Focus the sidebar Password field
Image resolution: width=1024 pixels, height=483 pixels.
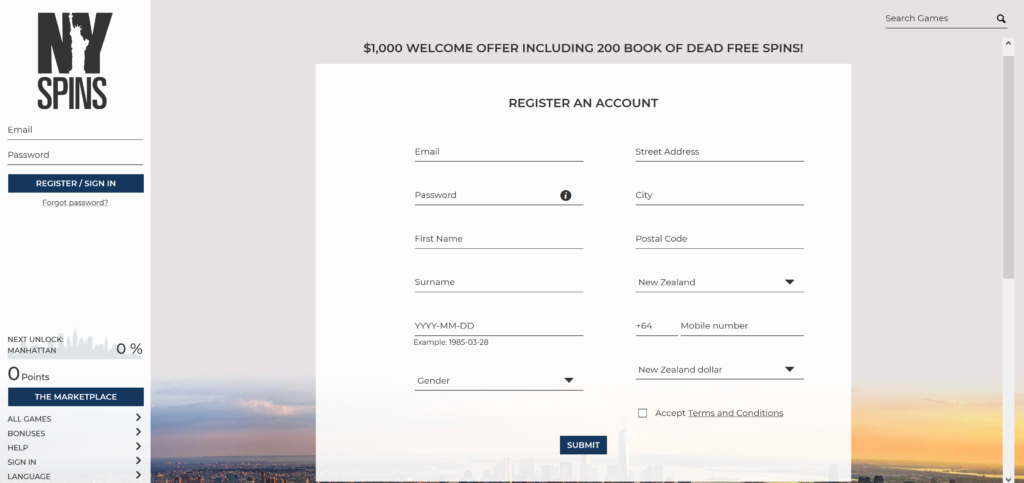point(75,155)
